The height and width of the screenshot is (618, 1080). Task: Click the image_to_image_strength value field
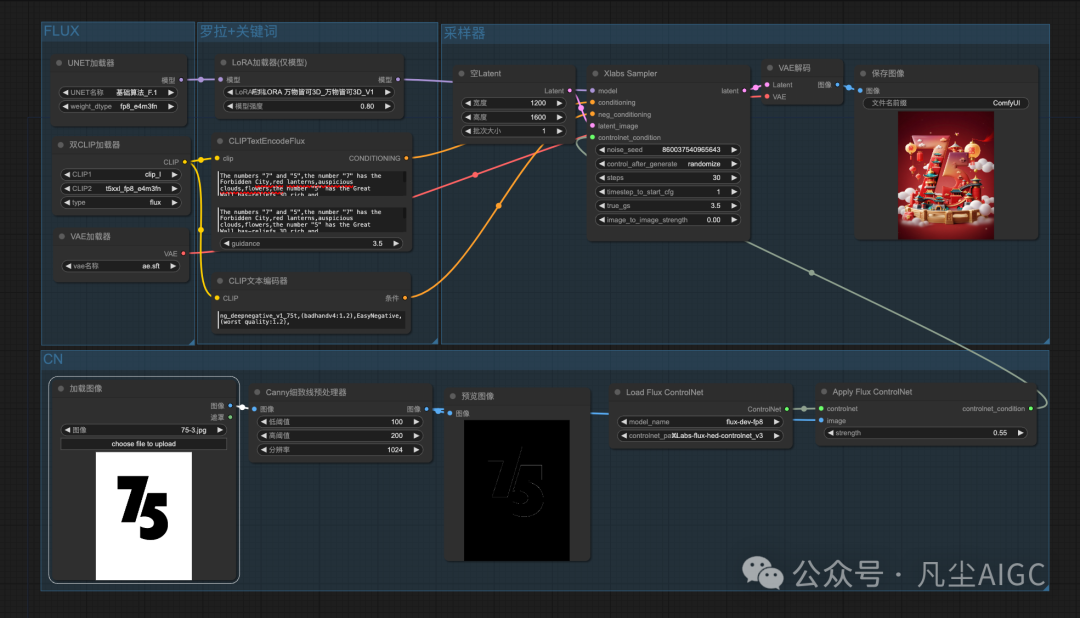(x=667, y=220)
